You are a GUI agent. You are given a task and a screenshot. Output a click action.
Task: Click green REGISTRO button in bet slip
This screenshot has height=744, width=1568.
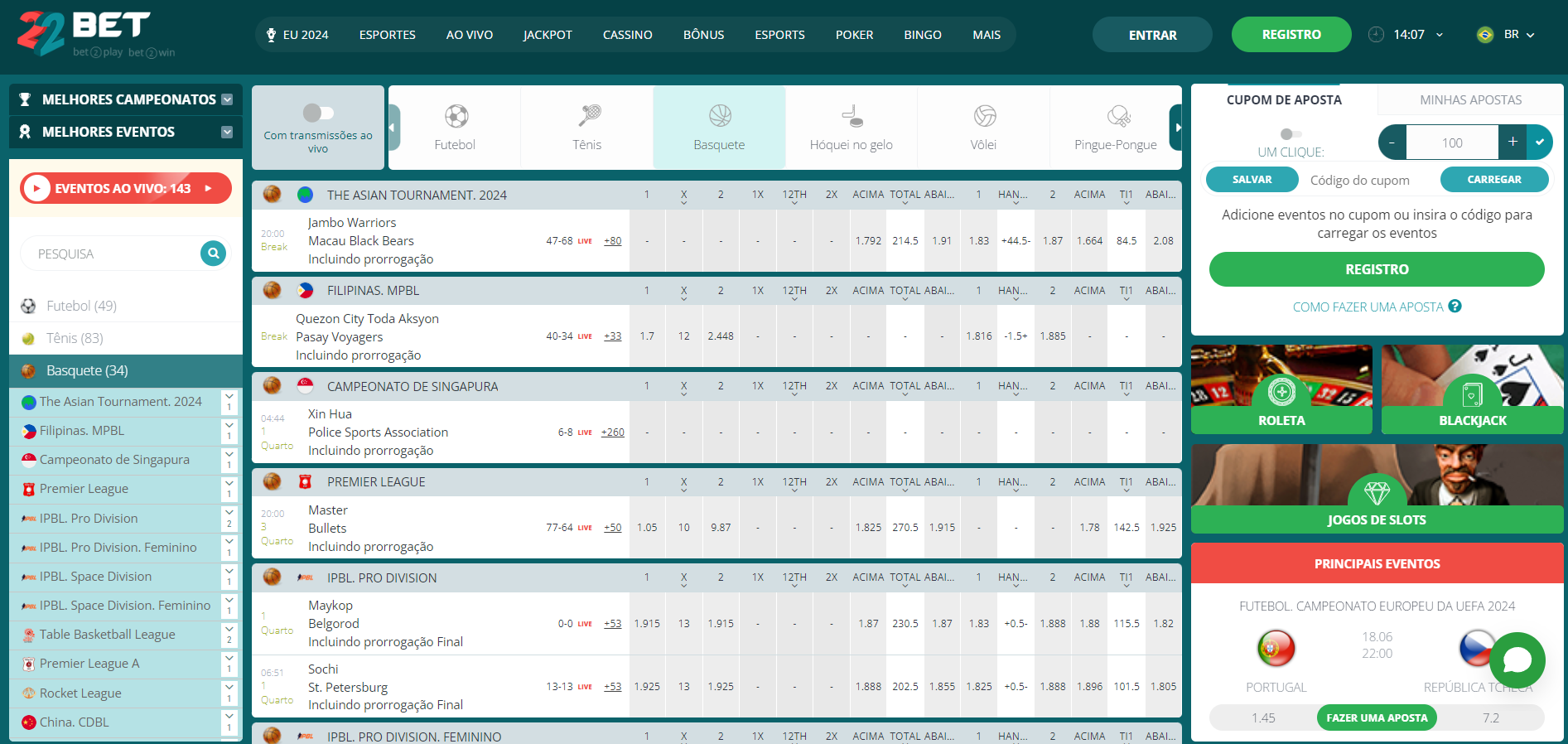(x=1377, y=269)
